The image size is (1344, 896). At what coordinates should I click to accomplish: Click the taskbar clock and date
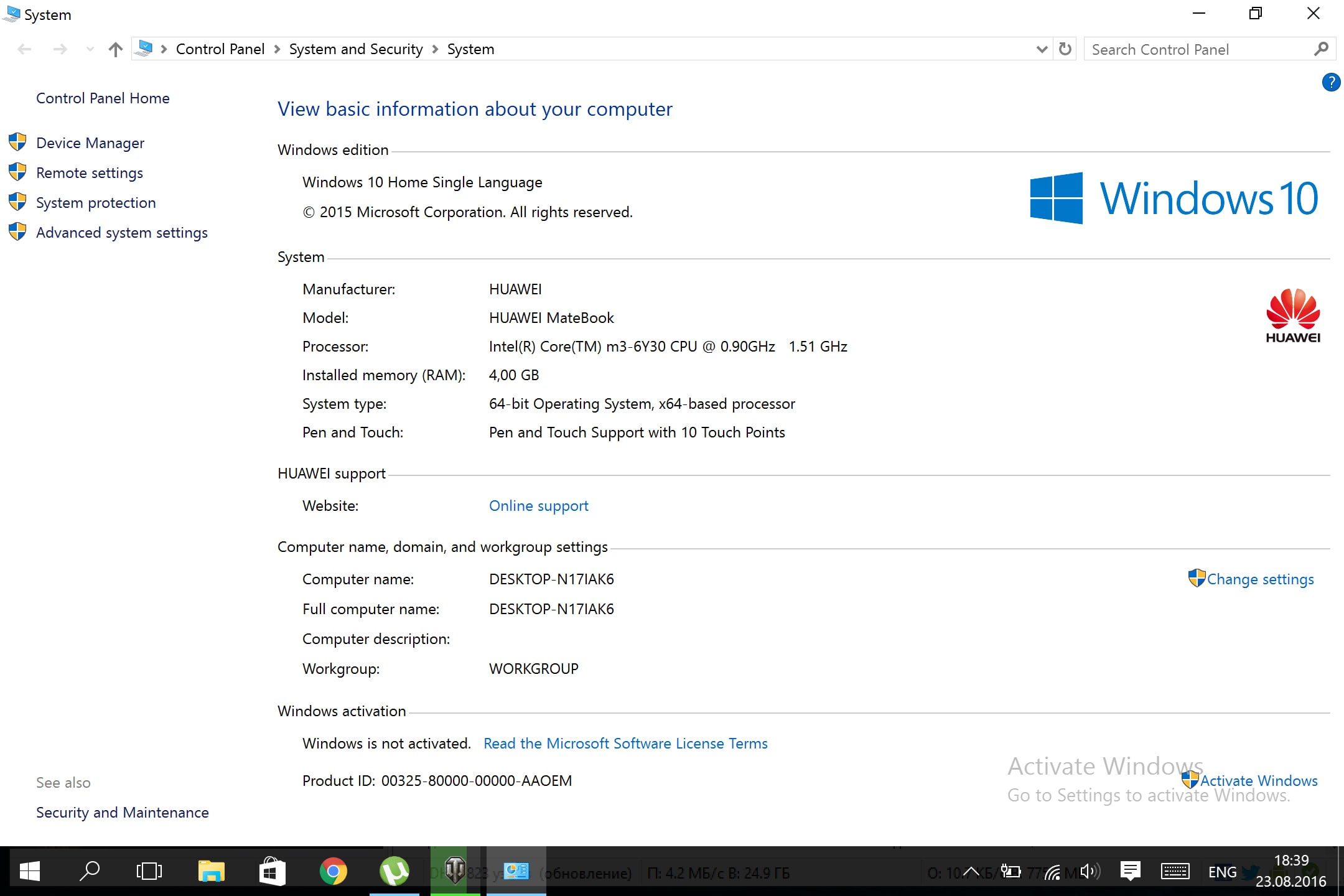pyautogui.click(x=1291, y=871)
